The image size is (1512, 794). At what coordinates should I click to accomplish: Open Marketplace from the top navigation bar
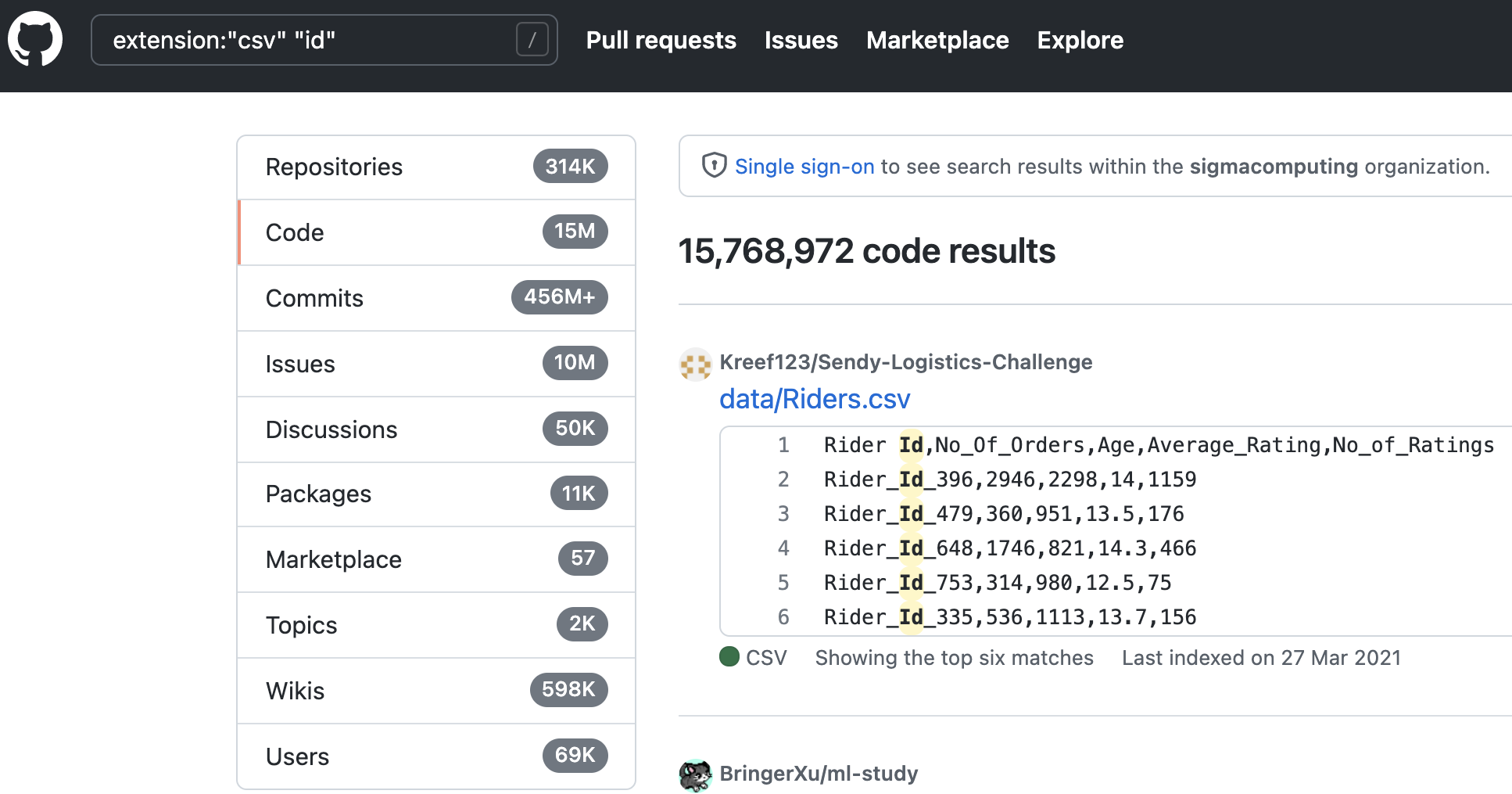coord(937,40)
